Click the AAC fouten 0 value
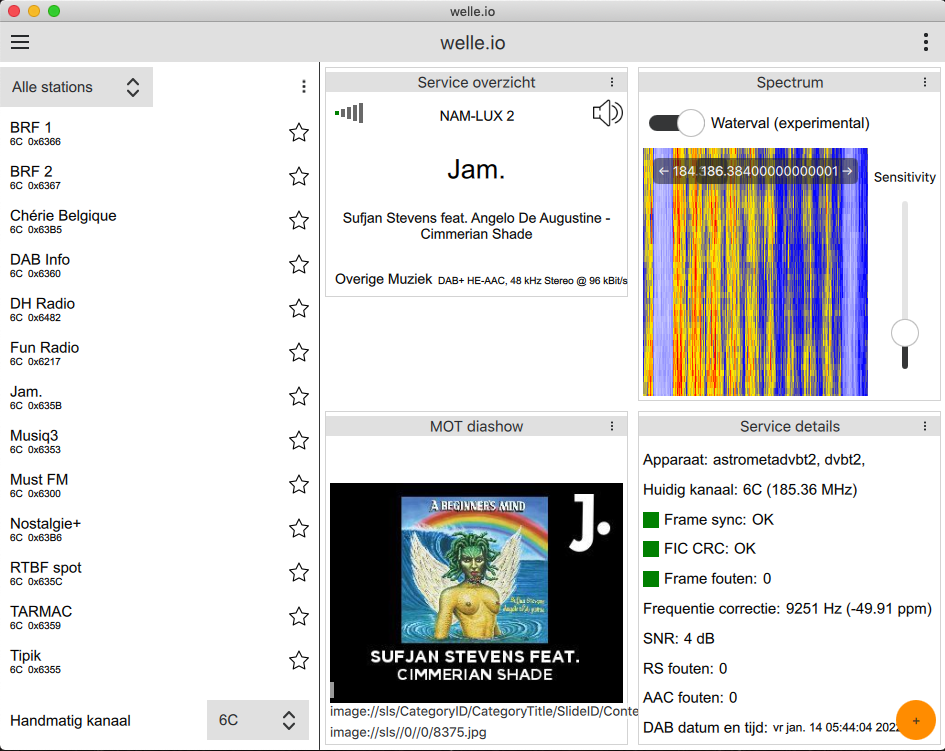The image size is (945, 751). pyautogui.click(x=690, y=697)
